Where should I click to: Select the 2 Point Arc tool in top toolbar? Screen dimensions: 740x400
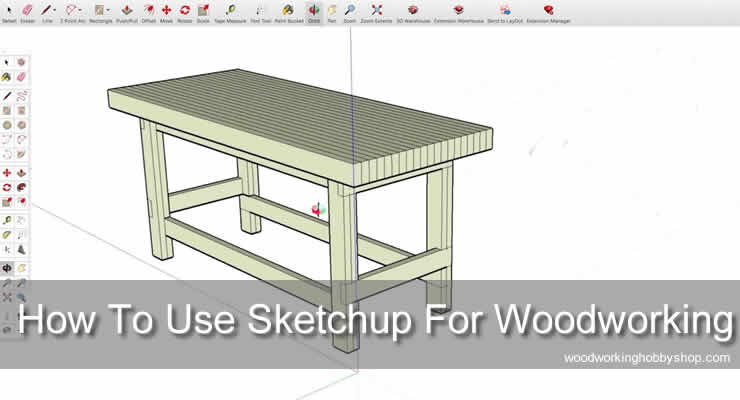(x=71, y=9)
